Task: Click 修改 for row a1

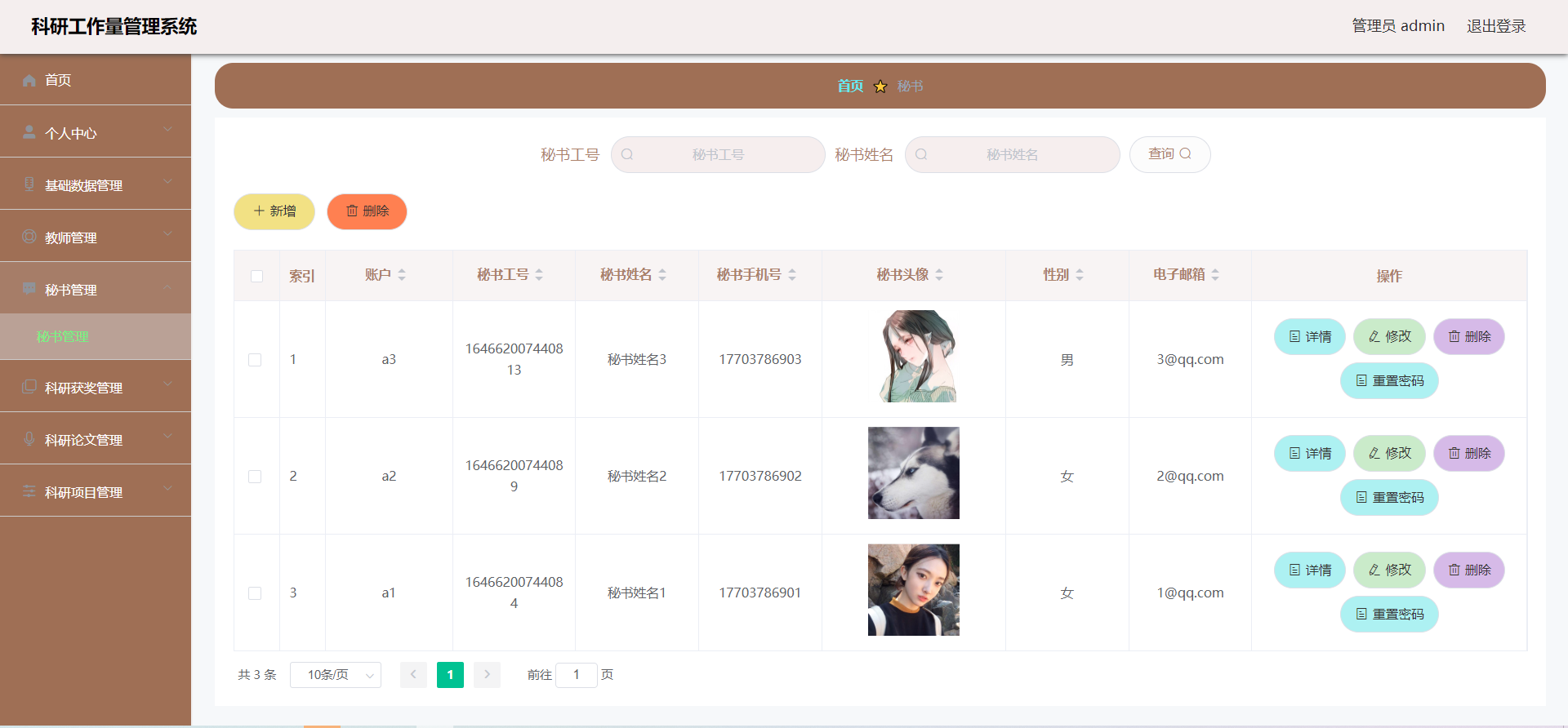Action: (1389, 570)
